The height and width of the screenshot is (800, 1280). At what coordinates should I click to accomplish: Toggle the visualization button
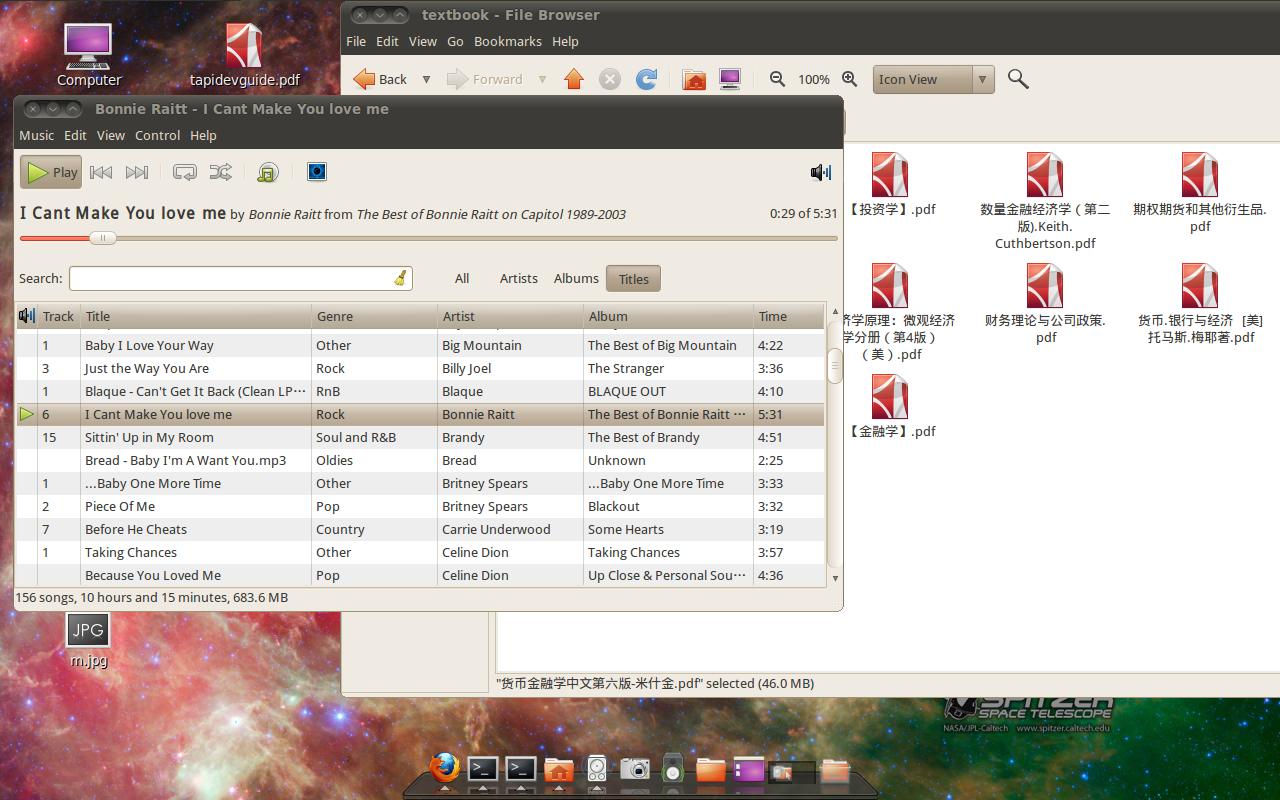pyautogui.click(x=316, y=172)
